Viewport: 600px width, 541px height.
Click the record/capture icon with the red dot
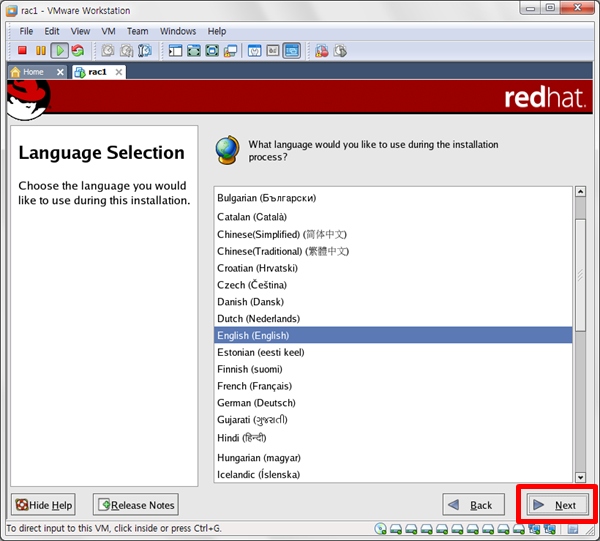(x=321, y=51)
